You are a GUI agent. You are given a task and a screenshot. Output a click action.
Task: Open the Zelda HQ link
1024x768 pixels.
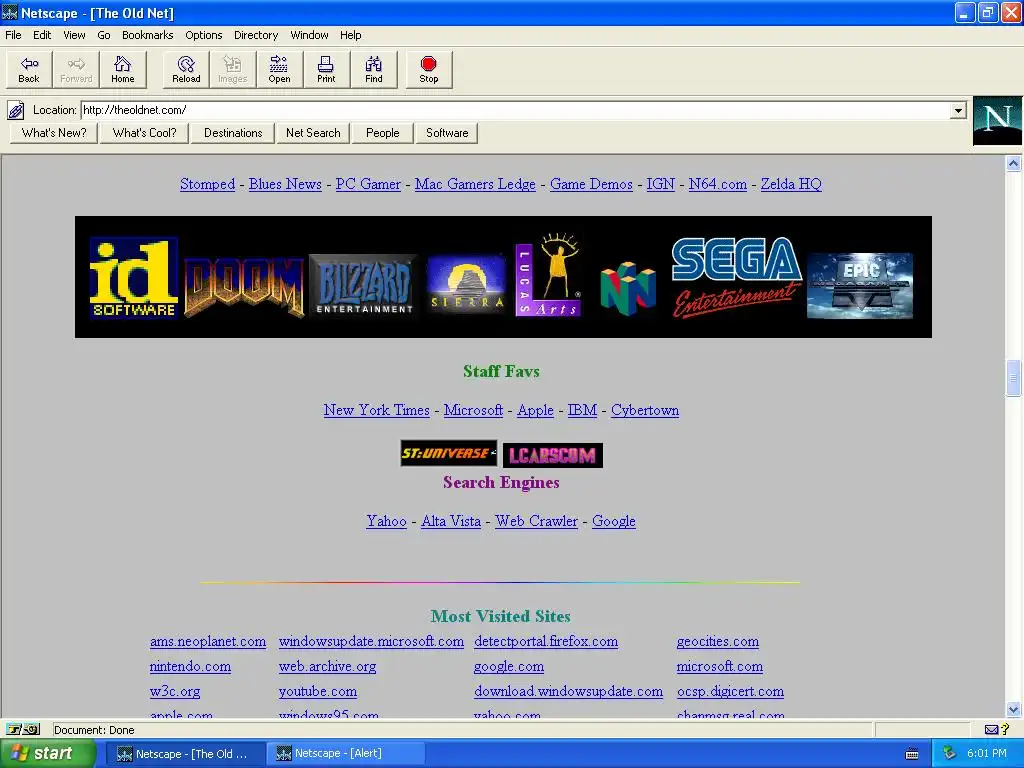[791, 184]
